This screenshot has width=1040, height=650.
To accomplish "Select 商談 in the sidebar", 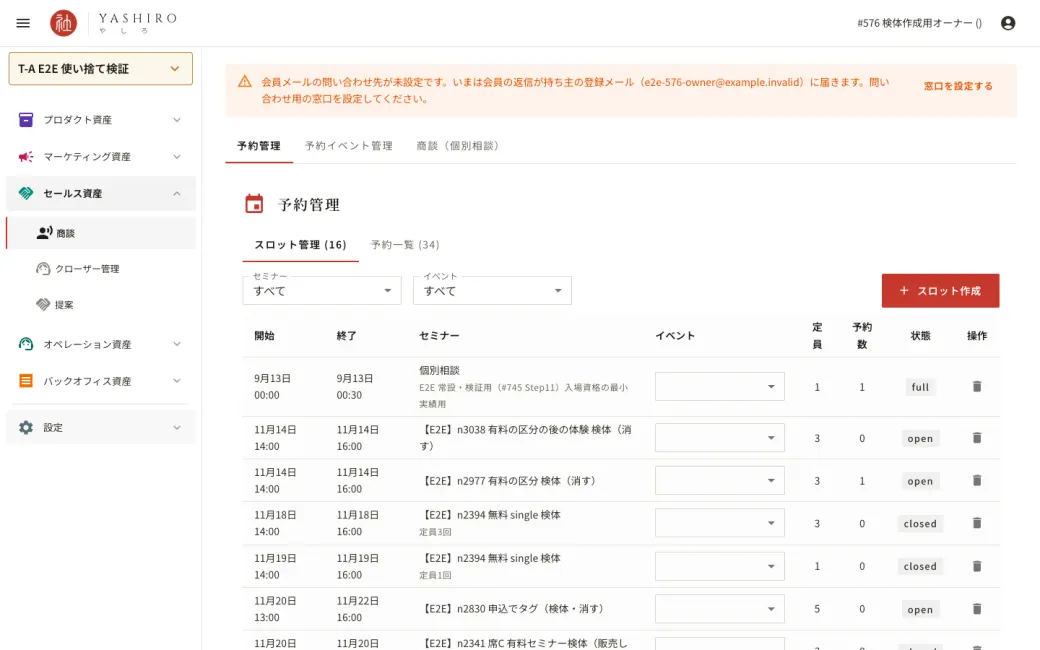I will (101, 233).
